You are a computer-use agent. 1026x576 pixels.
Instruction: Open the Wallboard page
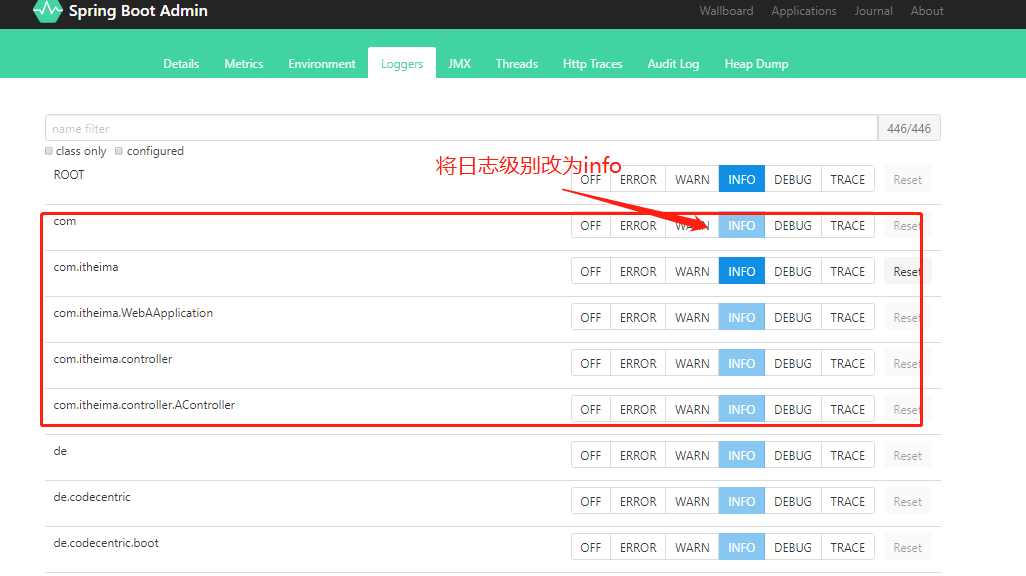pos(726,11)
